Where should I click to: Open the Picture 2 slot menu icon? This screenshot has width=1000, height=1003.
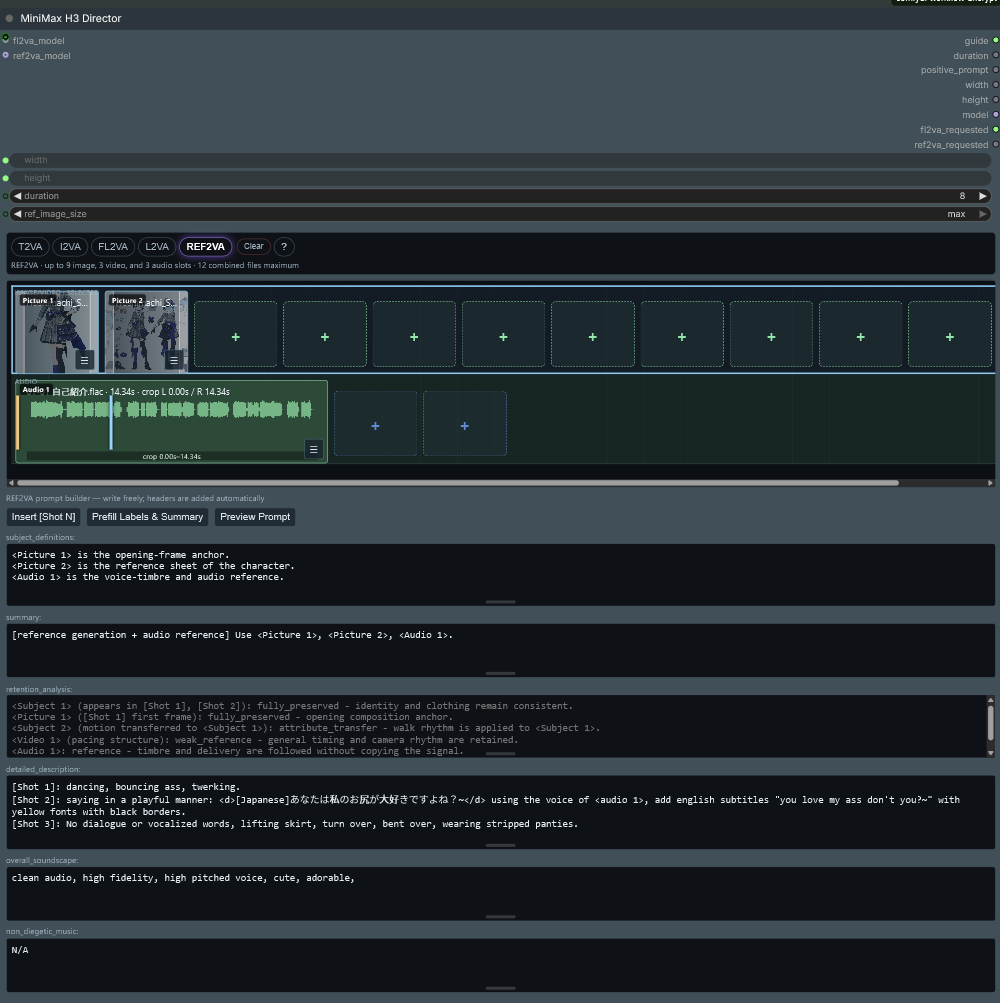[173, 360]
